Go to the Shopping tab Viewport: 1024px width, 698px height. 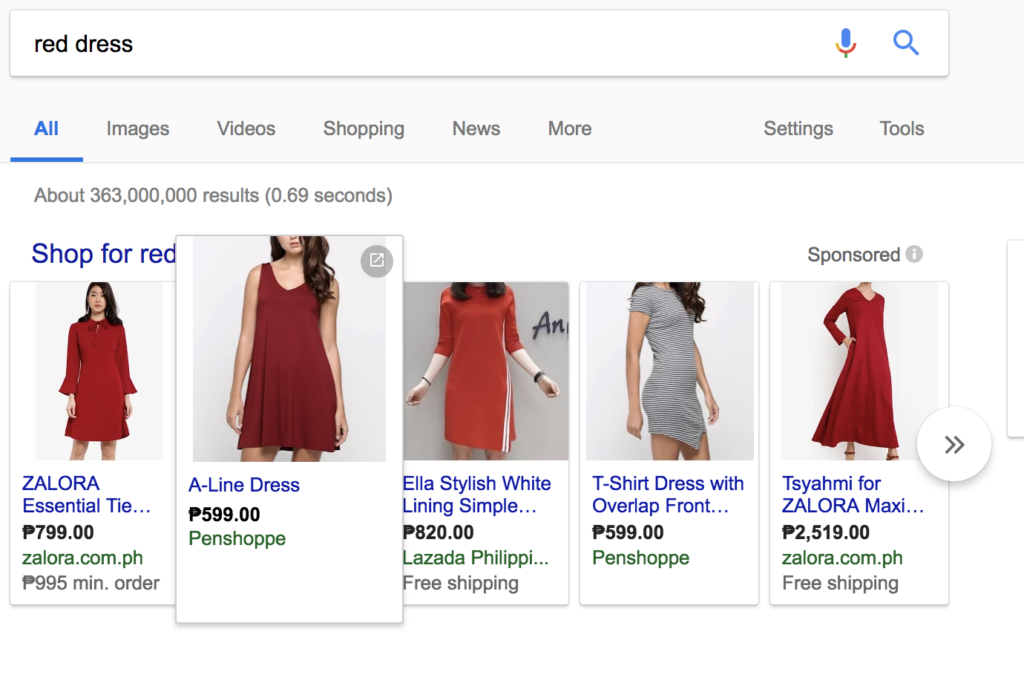tap(363, 128)
